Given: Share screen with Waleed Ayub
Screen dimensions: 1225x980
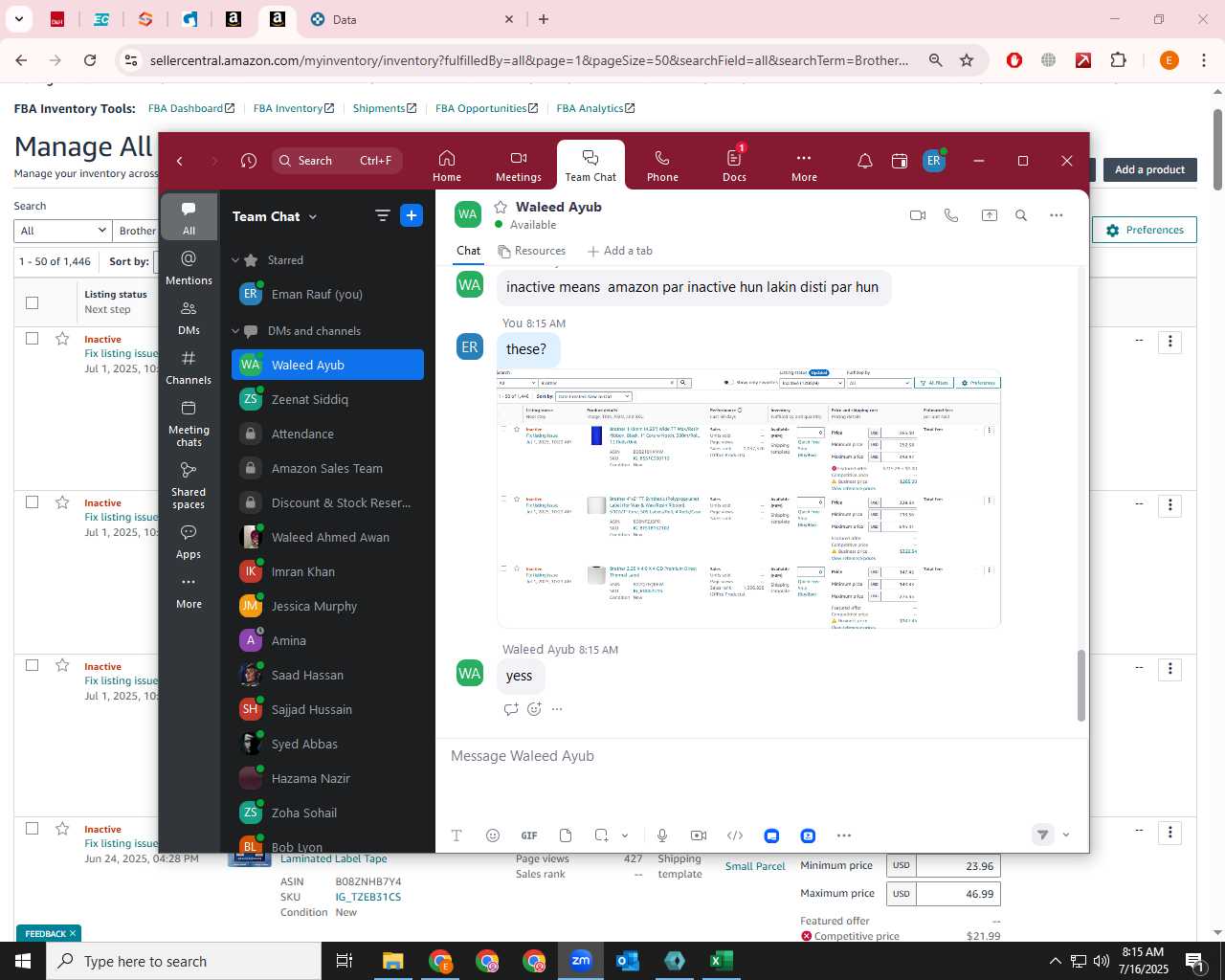Looking at the screenshot, I should pyautogui.click(x=990, y=215).
